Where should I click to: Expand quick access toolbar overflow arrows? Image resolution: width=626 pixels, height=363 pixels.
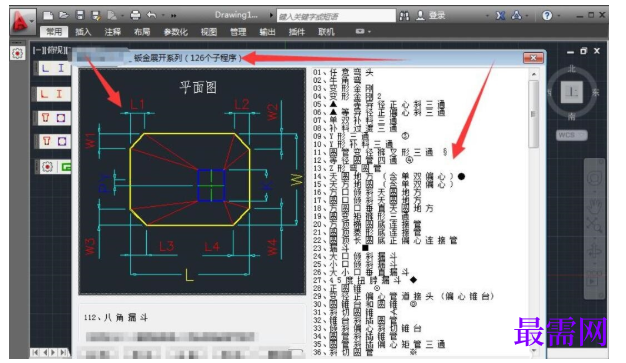(x=174, y=16)
